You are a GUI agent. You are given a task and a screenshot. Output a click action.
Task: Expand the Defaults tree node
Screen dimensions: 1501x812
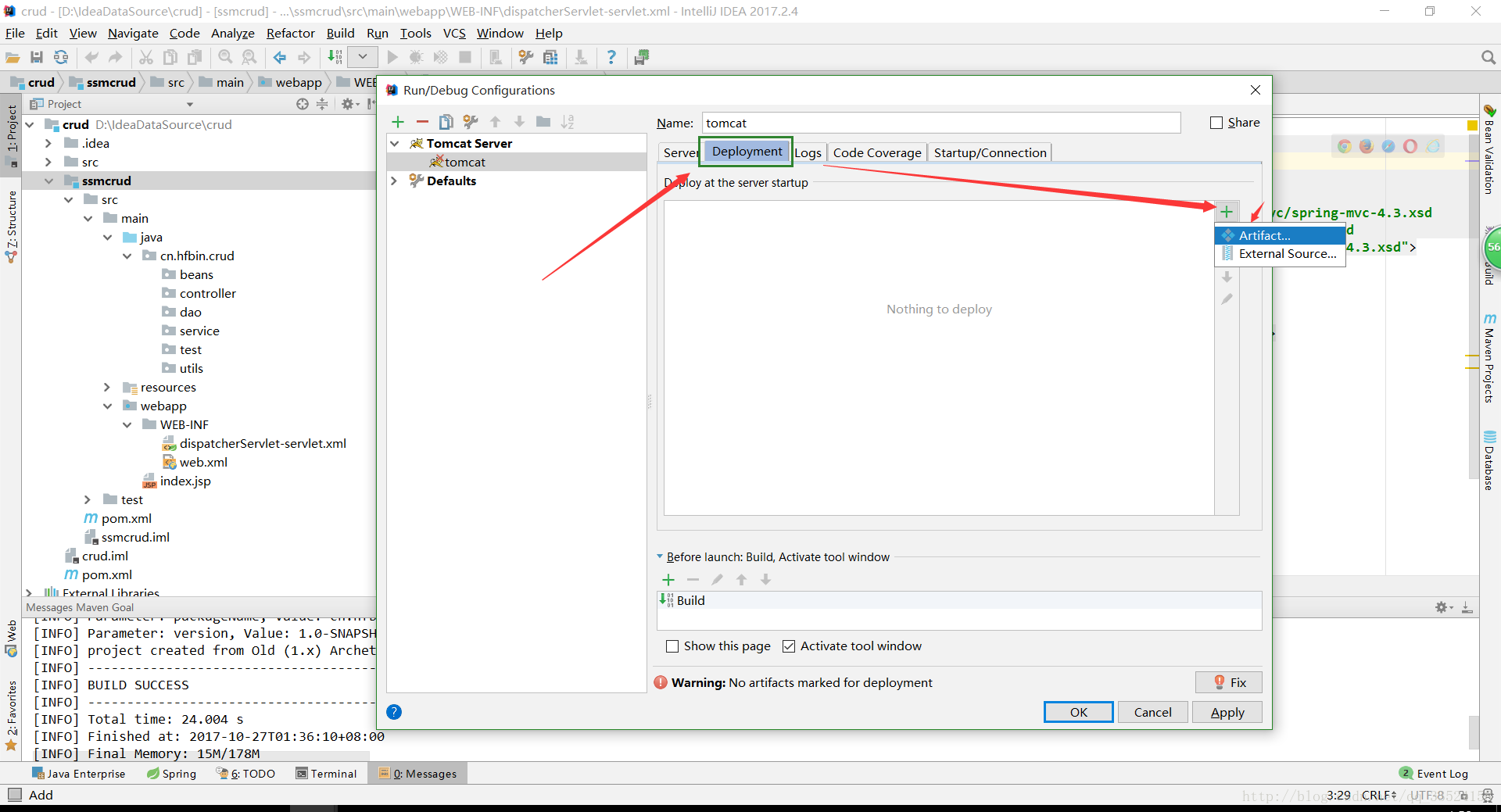pyautogui.click(x=395, y=181)
